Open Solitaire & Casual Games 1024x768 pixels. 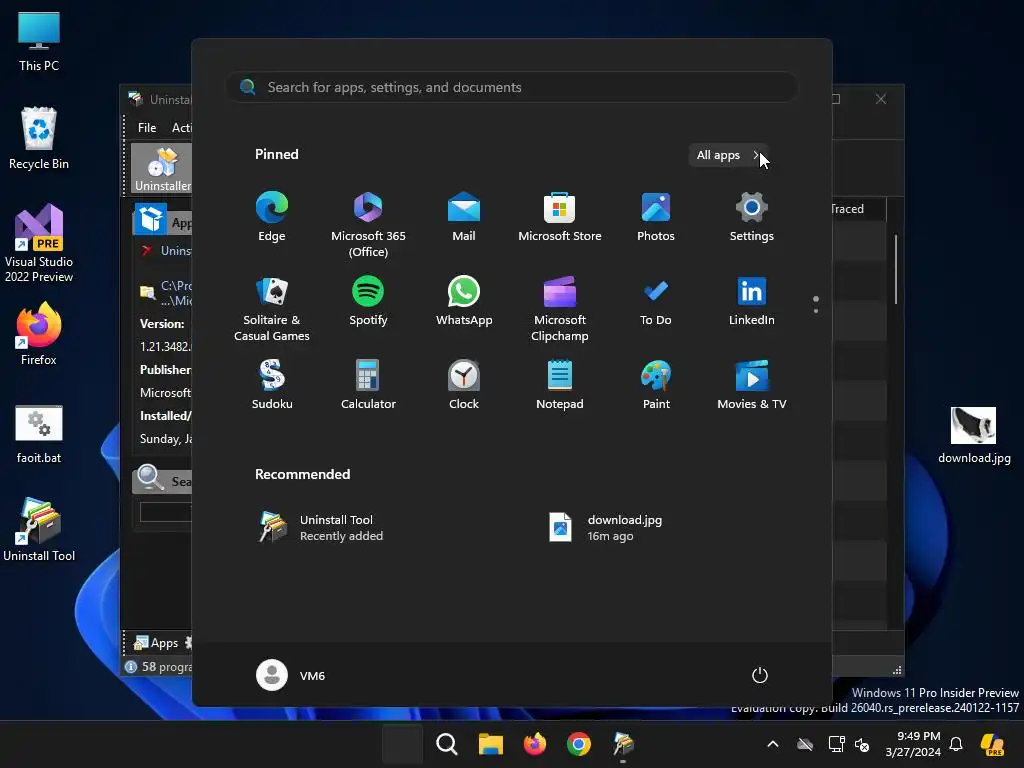click(x=272, y=308)
